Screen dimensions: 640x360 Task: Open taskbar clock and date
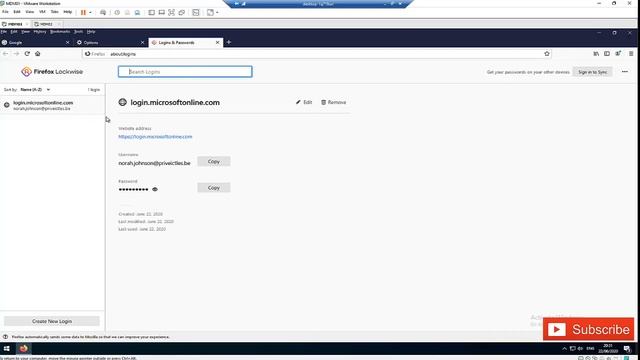click(608, 349)
